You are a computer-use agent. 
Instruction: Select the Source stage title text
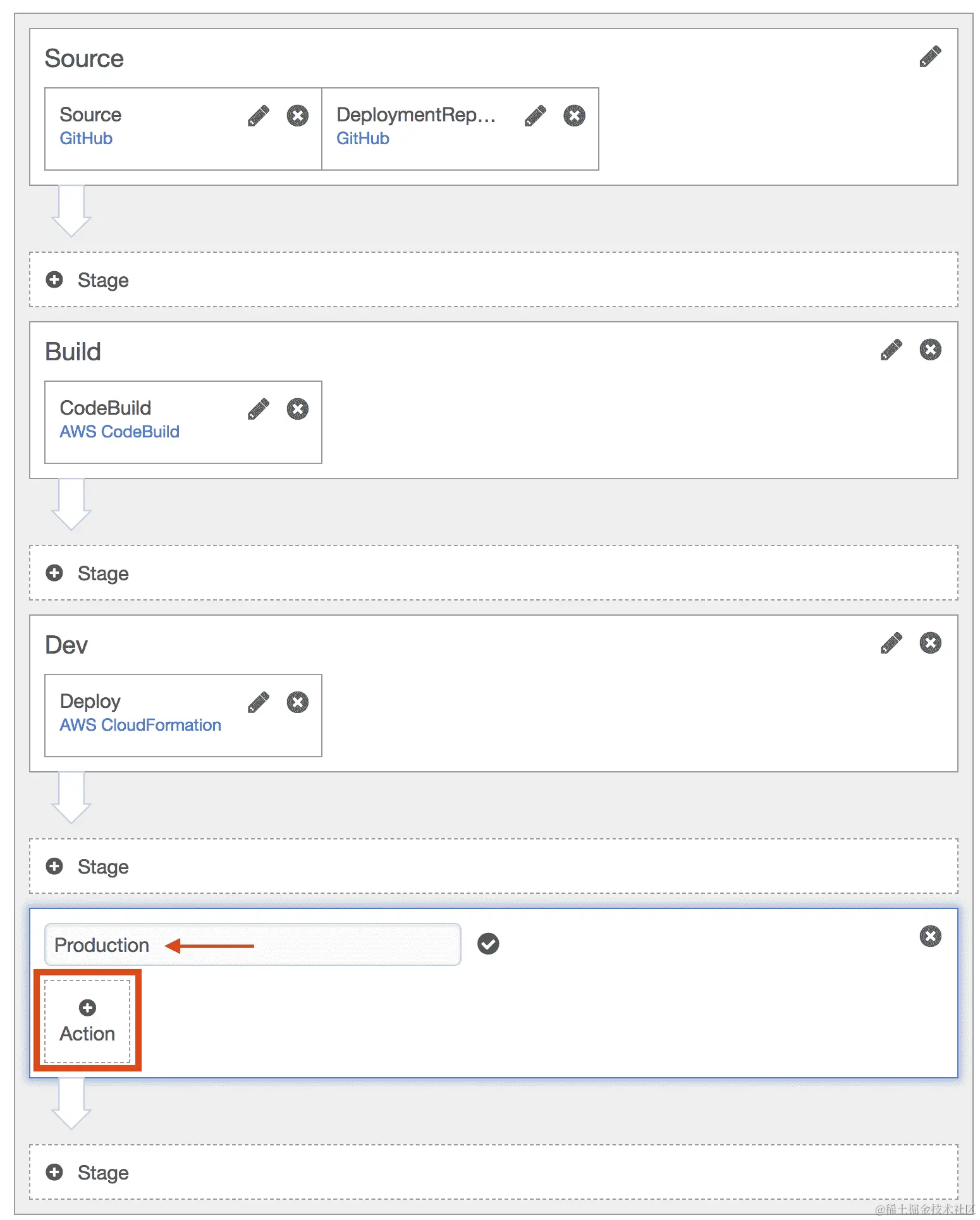[84, 58]
